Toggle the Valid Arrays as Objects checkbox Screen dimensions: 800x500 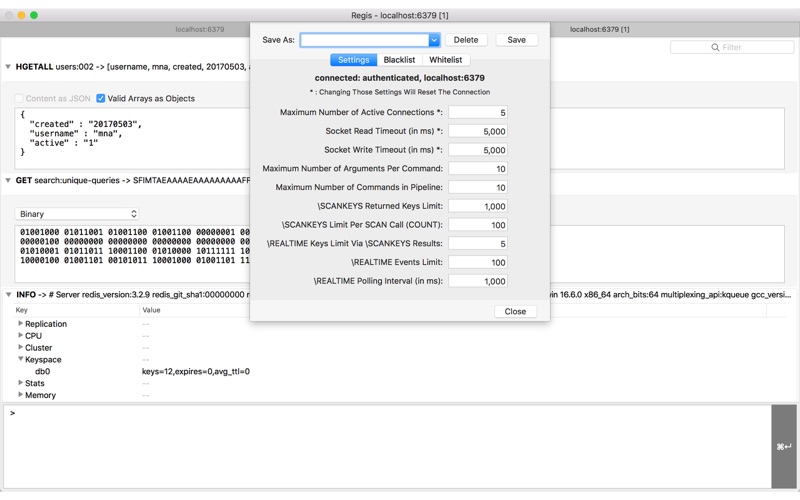click(101, 98)
